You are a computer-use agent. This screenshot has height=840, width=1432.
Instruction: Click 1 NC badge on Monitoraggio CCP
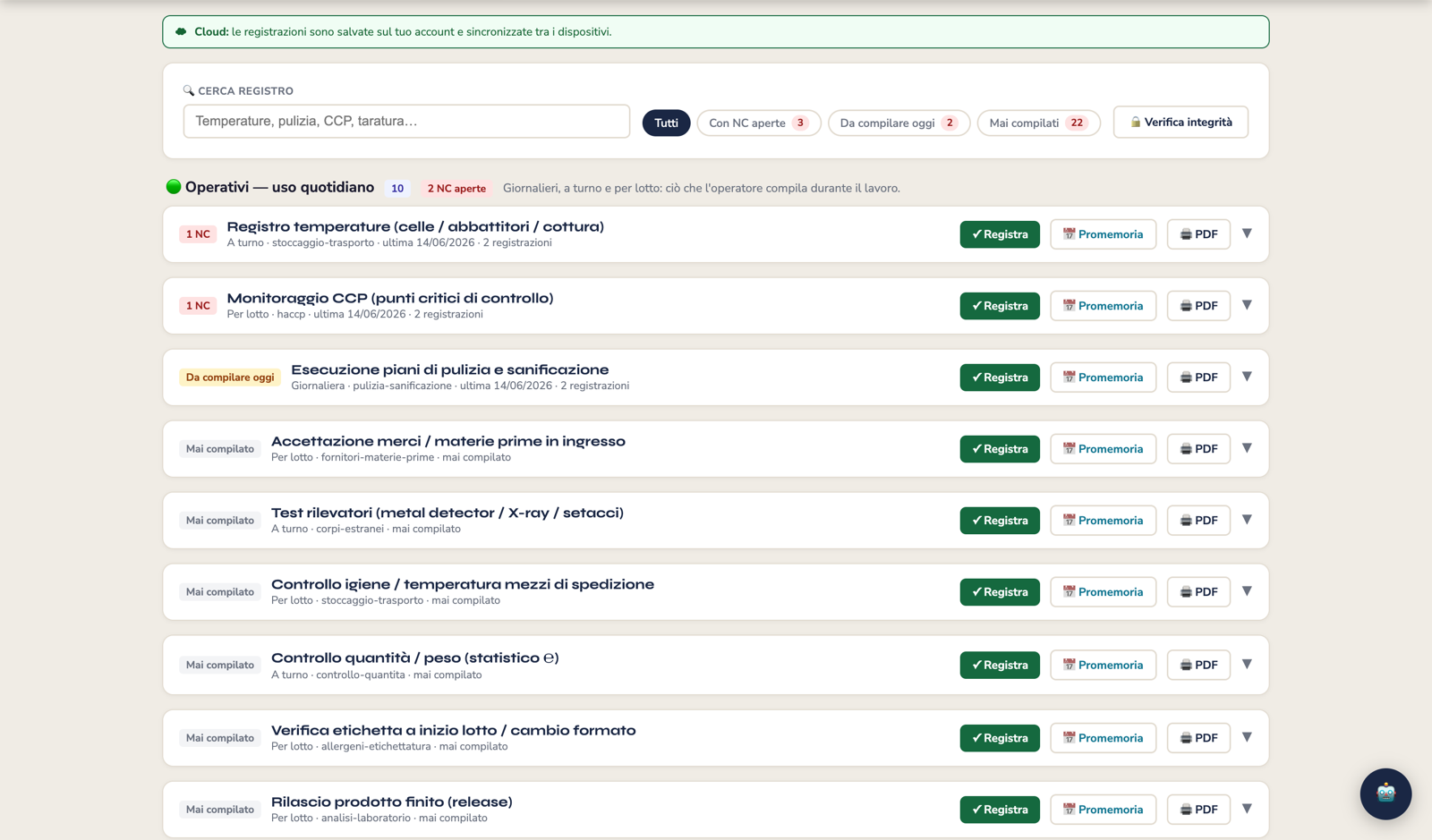click(x=198, y=306)
